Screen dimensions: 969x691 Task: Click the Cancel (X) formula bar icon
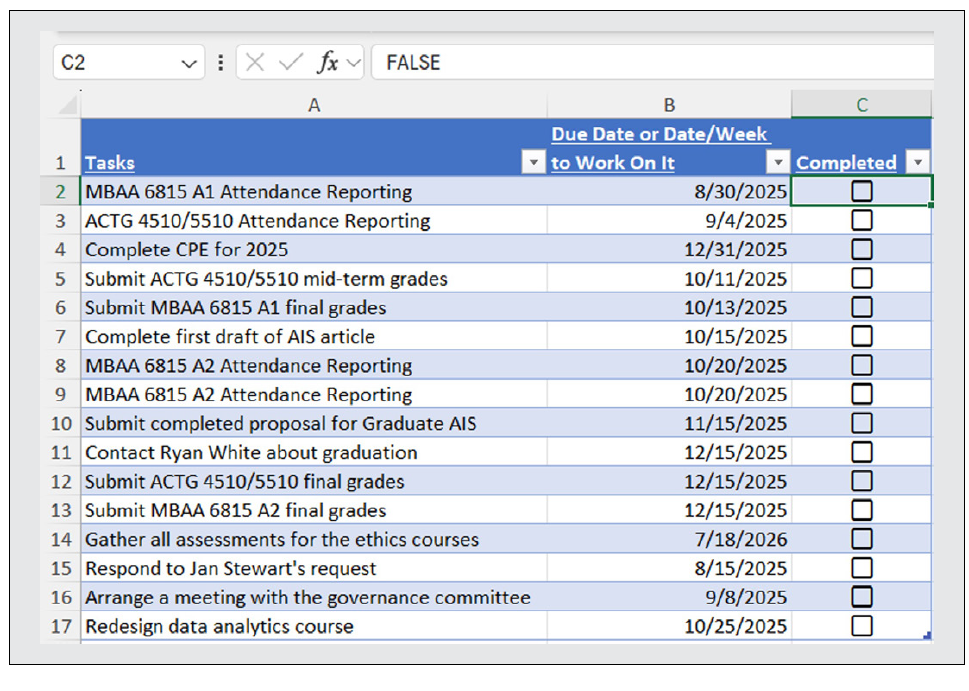coord(255,63)
